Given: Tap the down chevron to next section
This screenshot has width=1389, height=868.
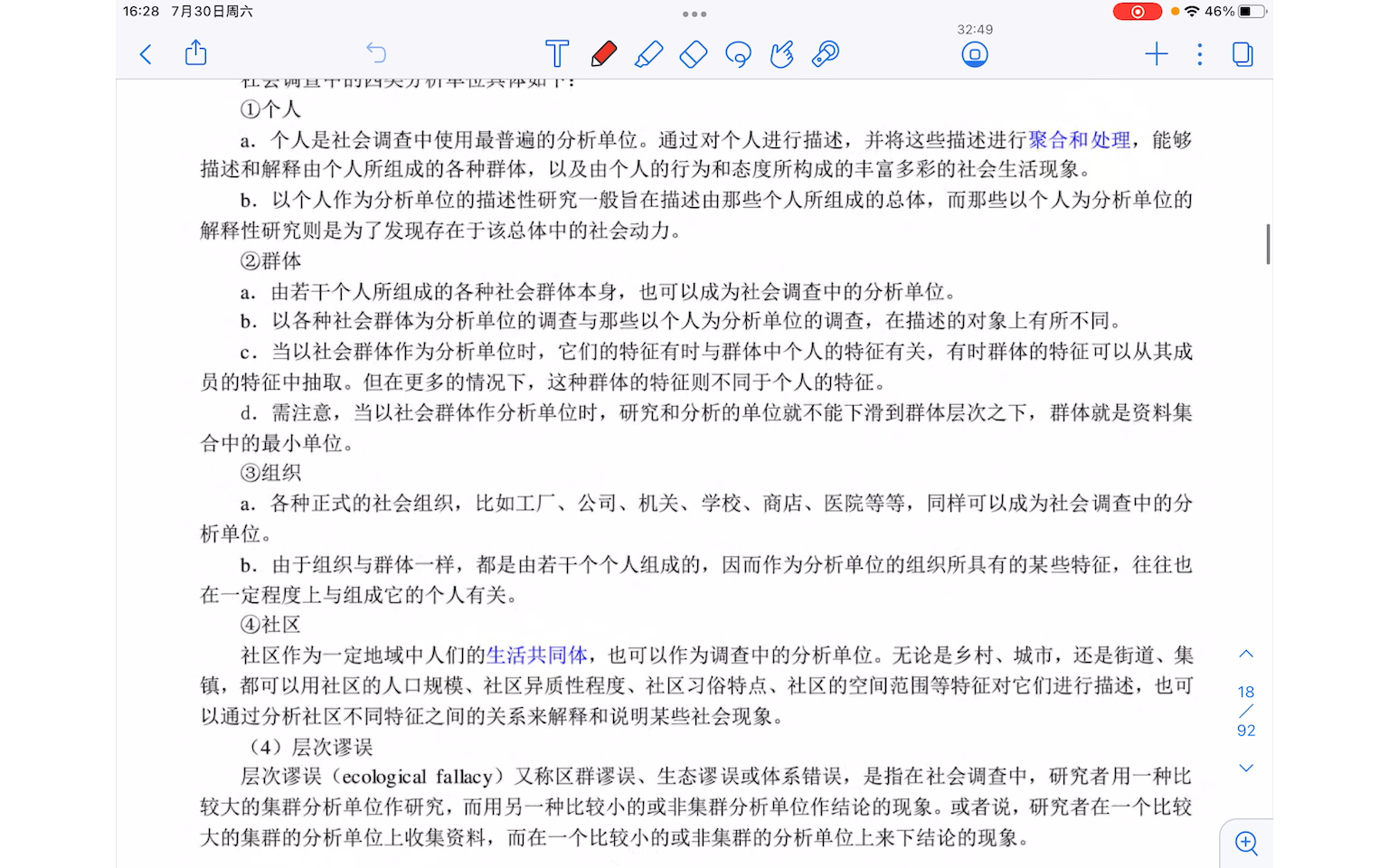Looking at the screenshot, I should [1246, 767].
